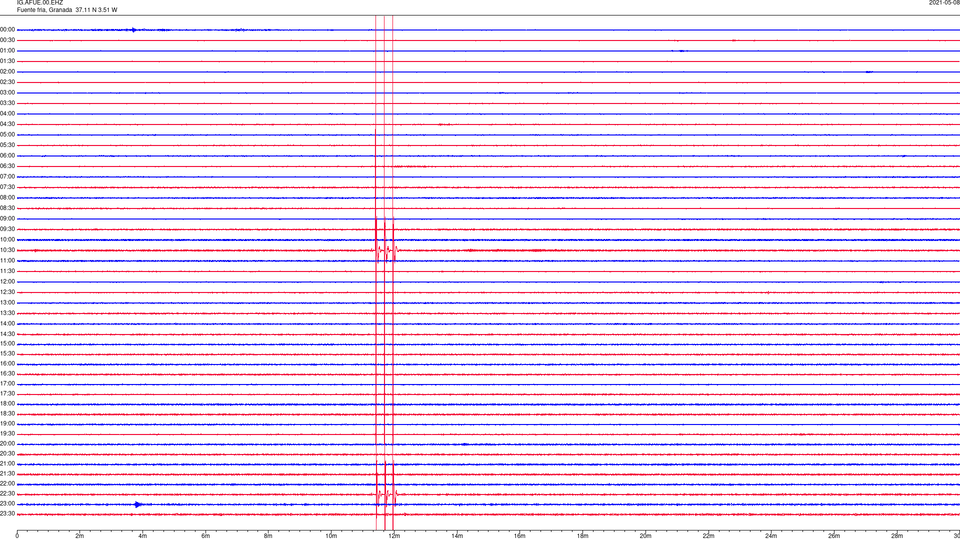
Task: Click the 10m tick label on the time axis
Action: point(331,536)
